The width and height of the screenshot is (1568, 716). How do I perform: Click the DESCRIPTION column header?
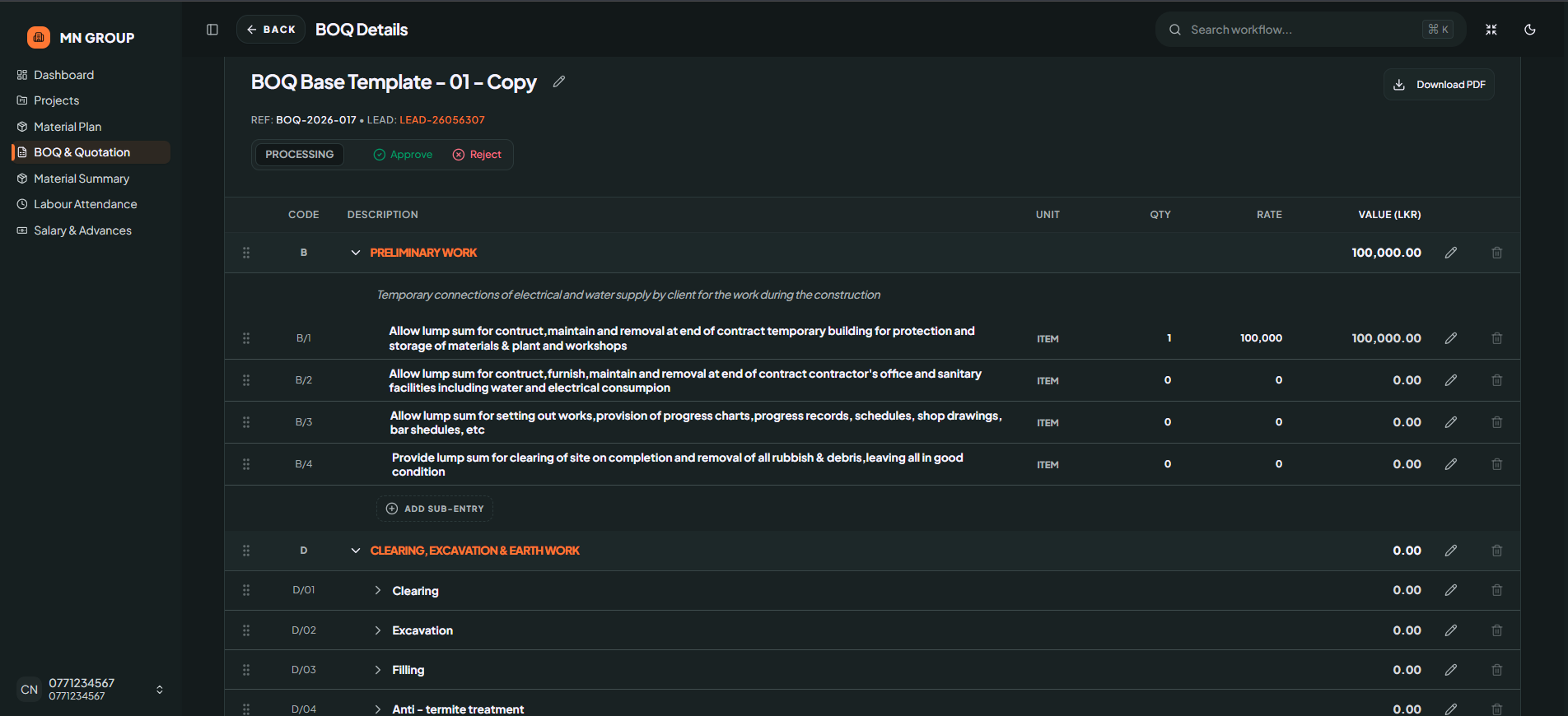click(x=383, y=215)
